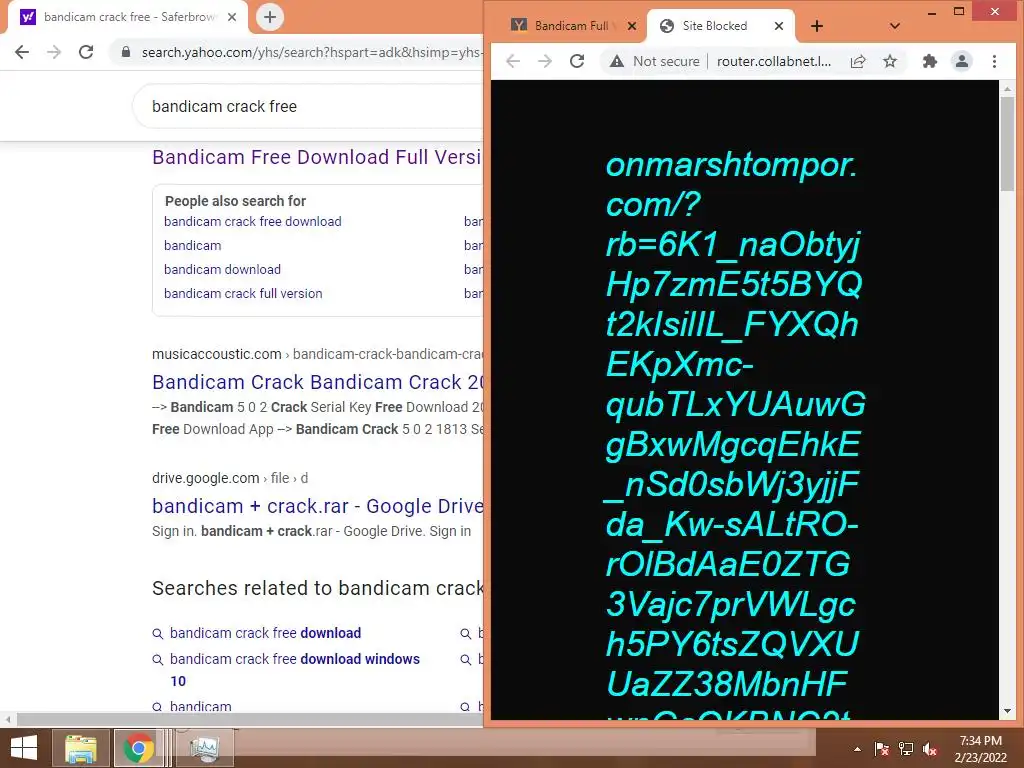1024x768 pixels.
Task: Maximize the Site Blocked browser window
Action: (959, 12)
